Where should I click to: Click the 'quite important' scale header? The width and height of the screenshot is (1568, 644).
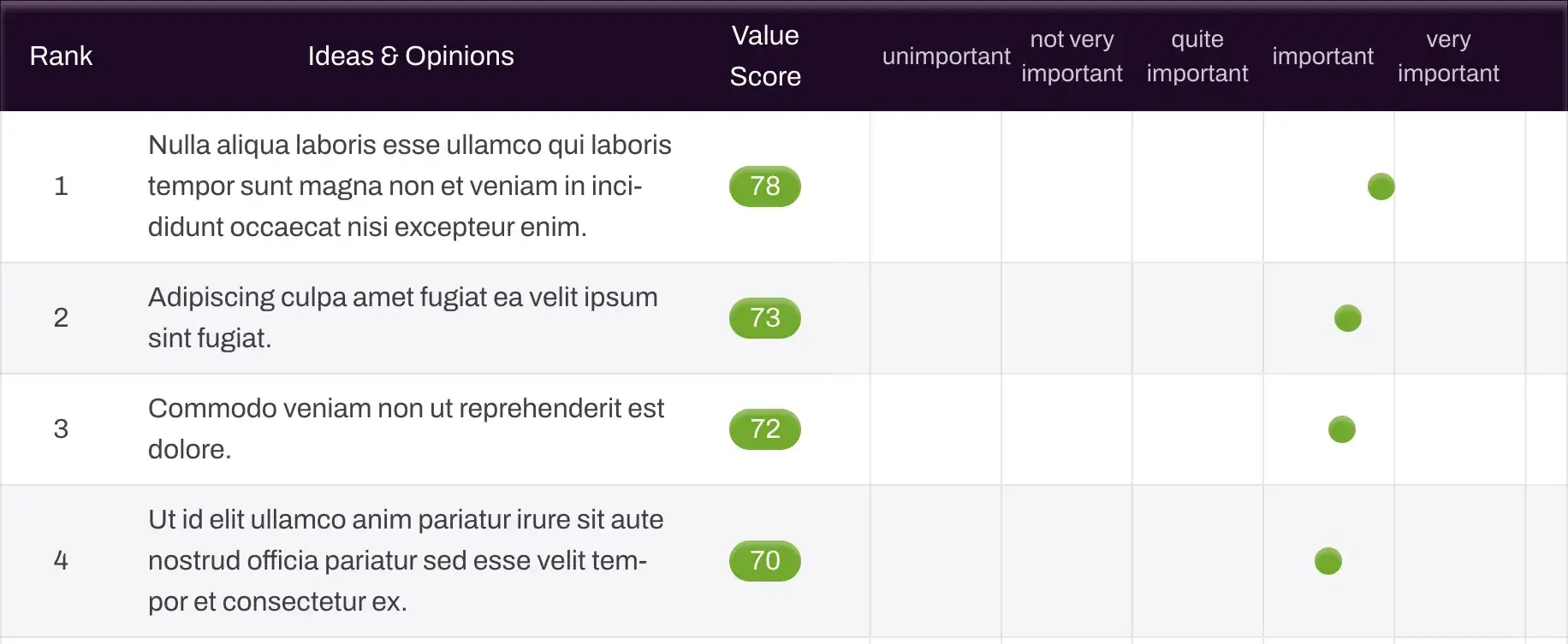click(1197, 56)
